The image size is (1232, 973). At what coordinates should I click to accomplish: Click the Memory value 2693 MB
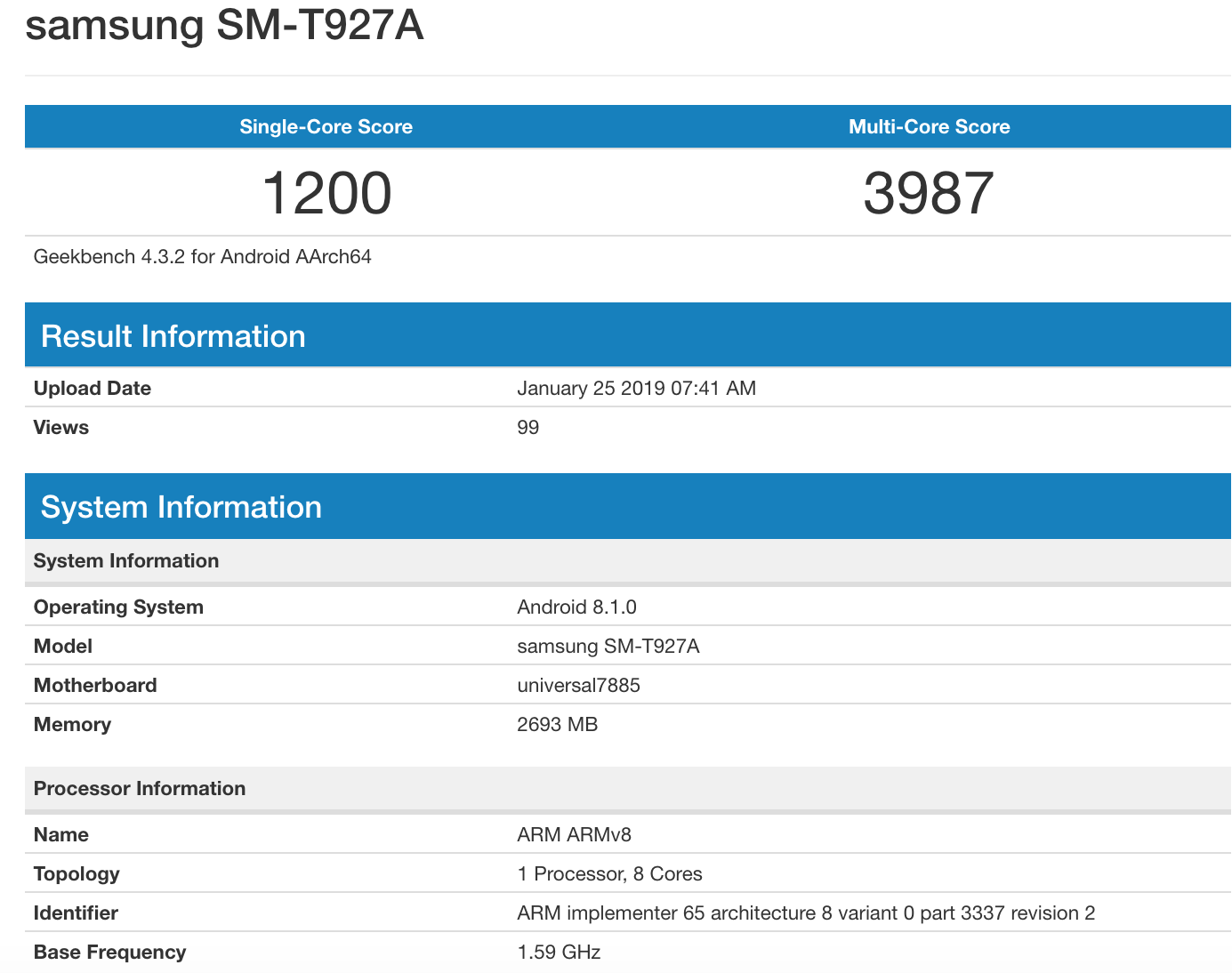coord(557,725)
